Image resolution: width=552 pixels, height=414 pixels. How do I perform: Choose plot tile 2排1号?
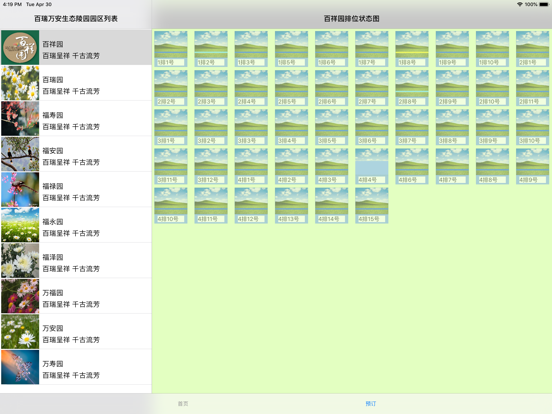tap(532, 49)
